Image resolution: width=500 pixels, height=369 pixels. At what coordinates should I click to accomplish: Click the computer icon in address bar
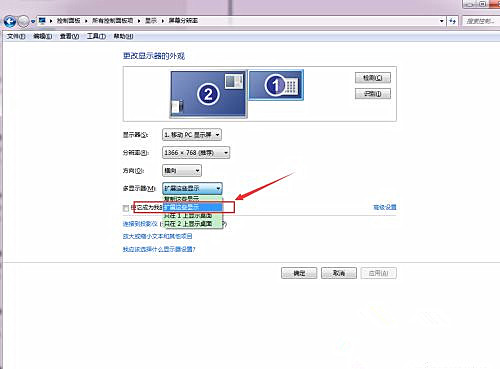(x=42, y=21)
